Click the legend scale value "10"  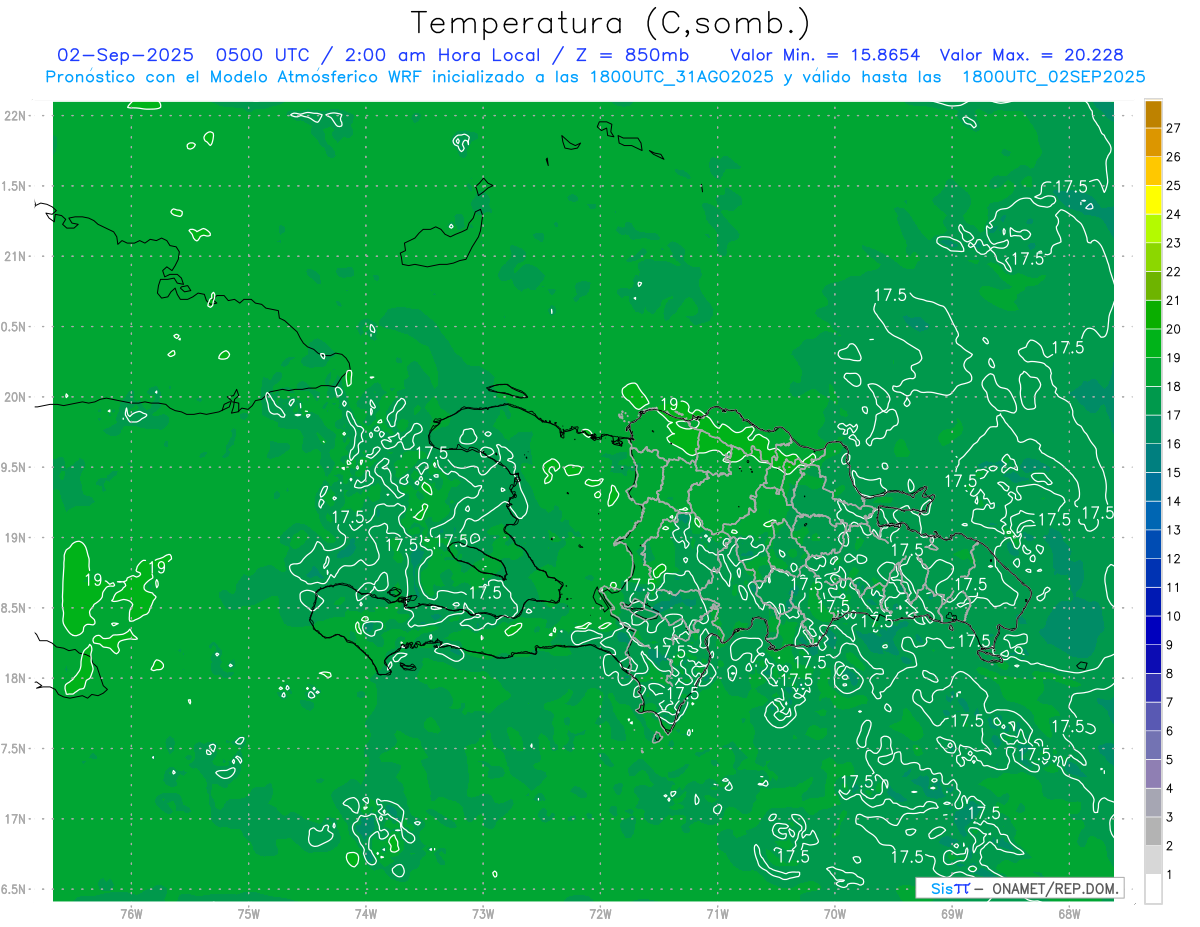click(1174, 616)
